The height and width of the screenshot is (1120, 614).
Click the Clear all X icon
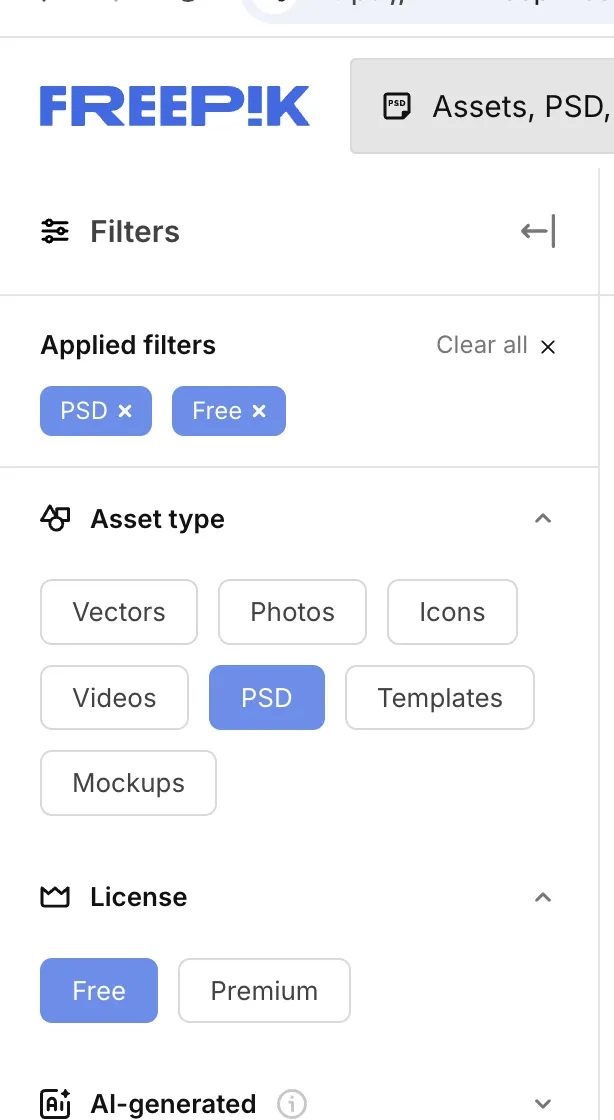coord(548,347)
